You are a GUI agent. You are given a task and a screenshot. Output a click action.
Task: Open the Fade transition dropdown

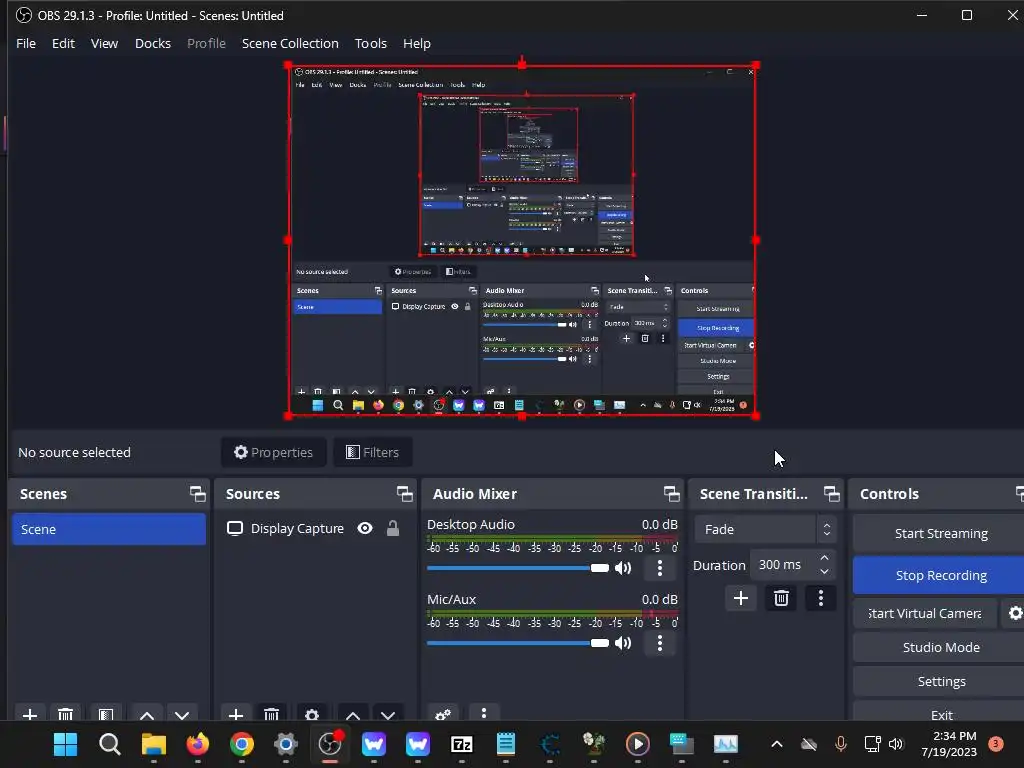765,530
